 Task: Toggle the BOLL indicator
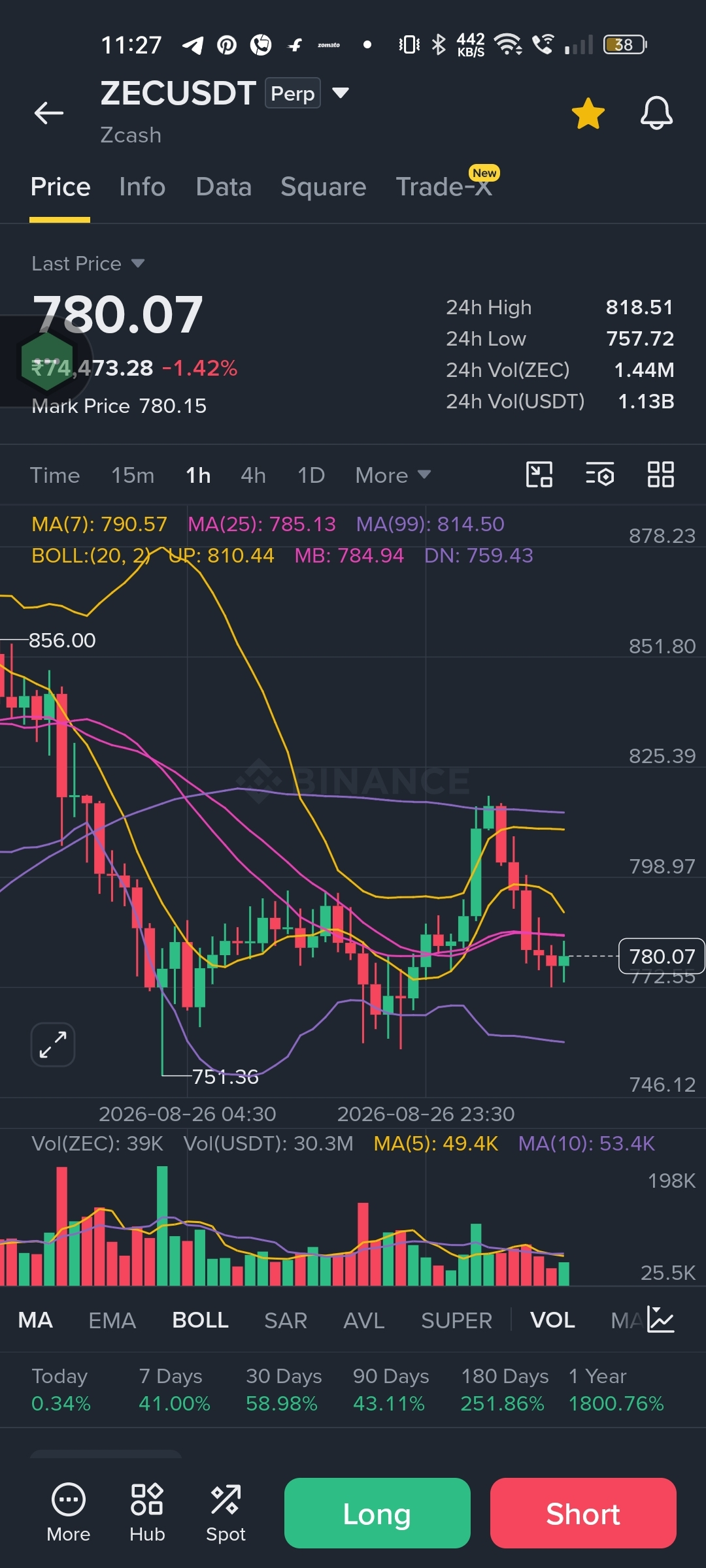(200, 1320)
